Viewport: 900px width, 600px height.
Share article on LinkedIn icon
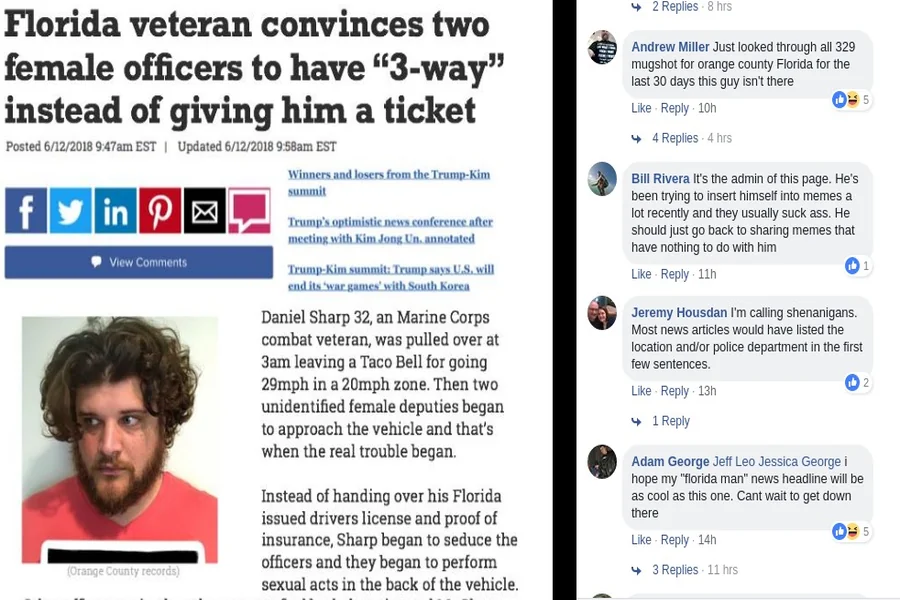(x=115, y=210)
